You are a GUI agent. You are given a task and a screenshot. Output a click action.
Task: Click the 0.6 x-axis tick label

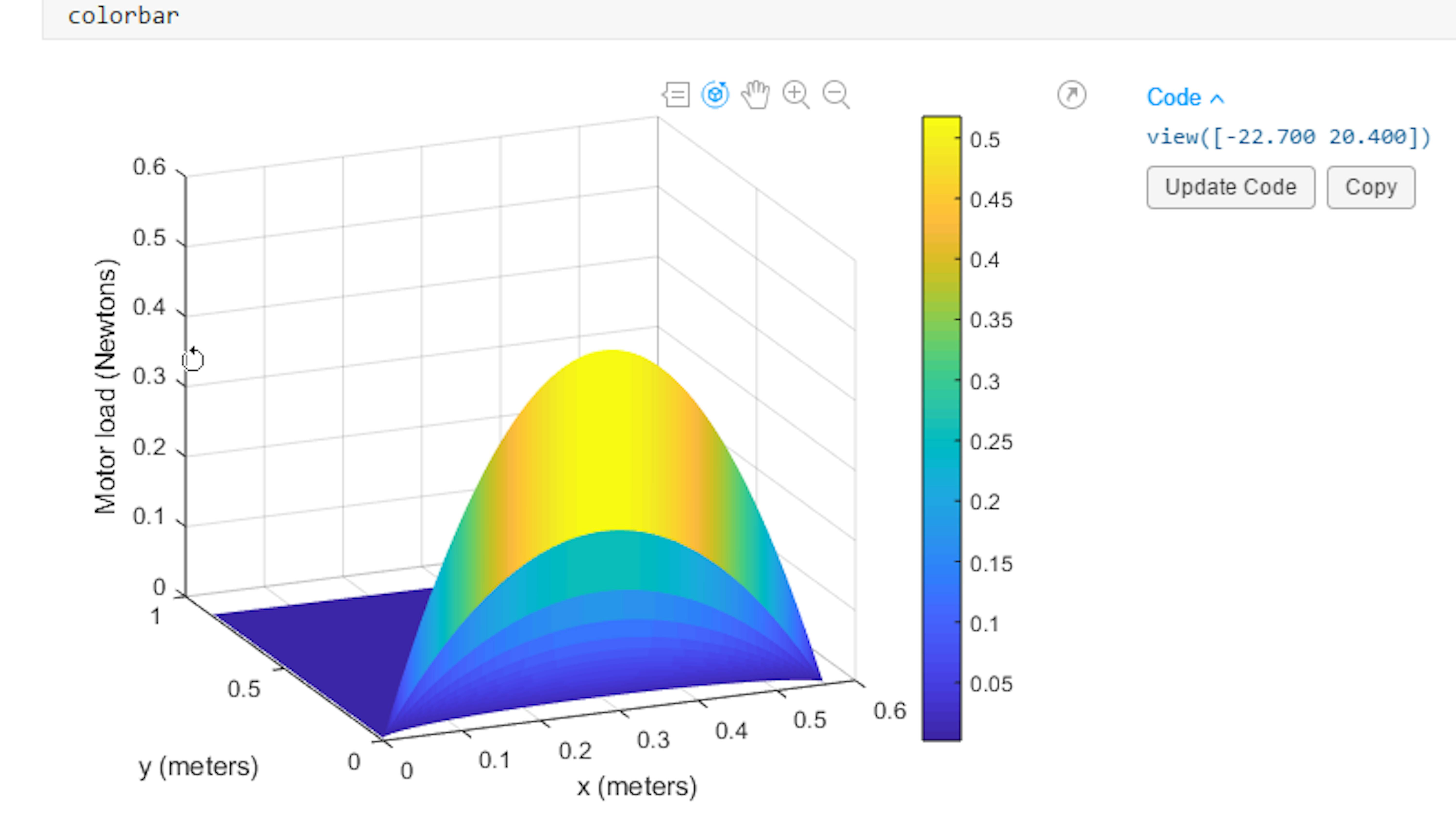[890, 711]
